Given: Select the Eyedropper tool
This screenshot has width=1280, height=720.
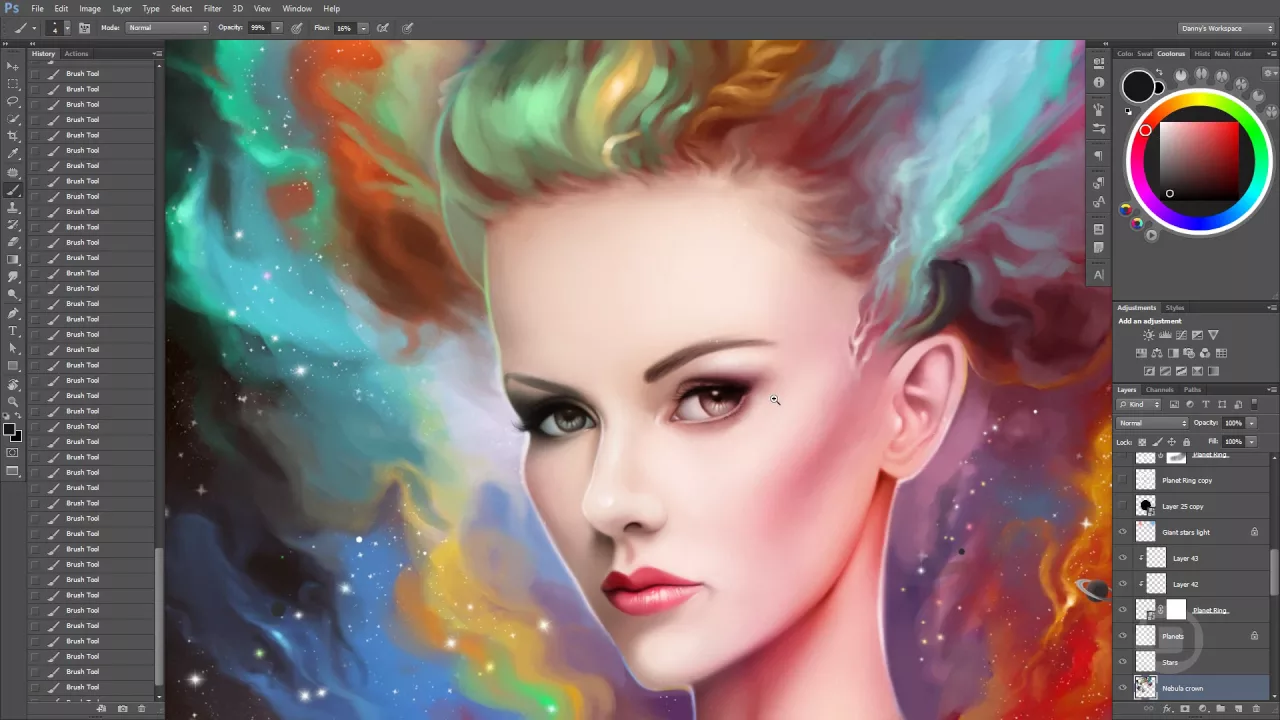Looking at the screenshot, I should tap(13, 154).
